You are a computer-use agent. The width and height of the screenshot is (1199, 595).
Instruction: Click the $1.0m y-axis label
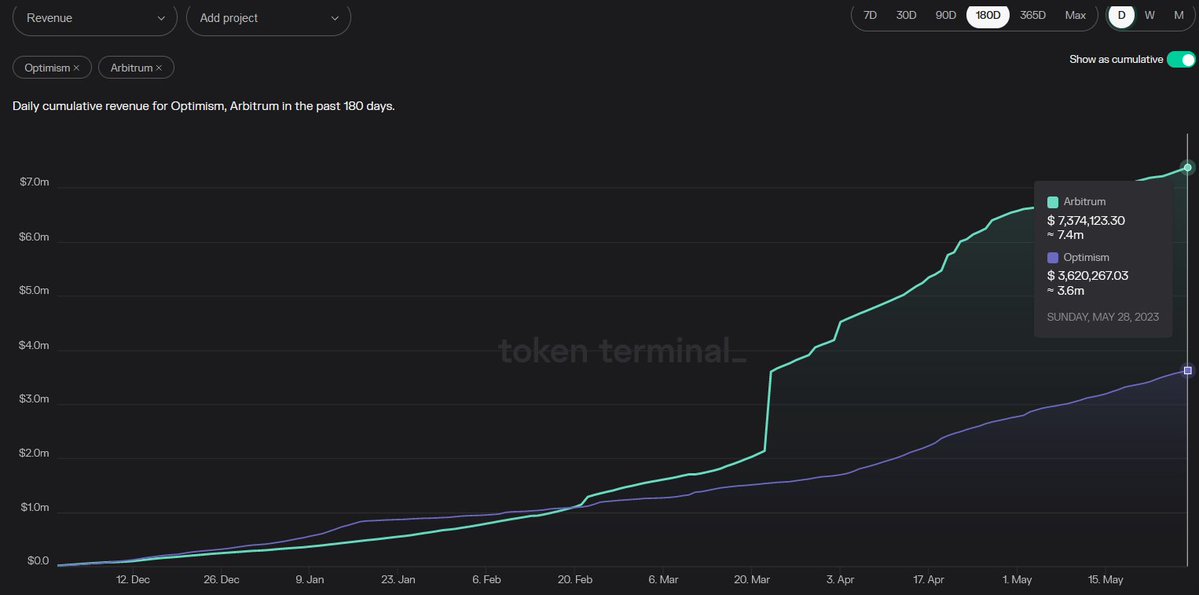pyautogui.click(x=34, y=508)
